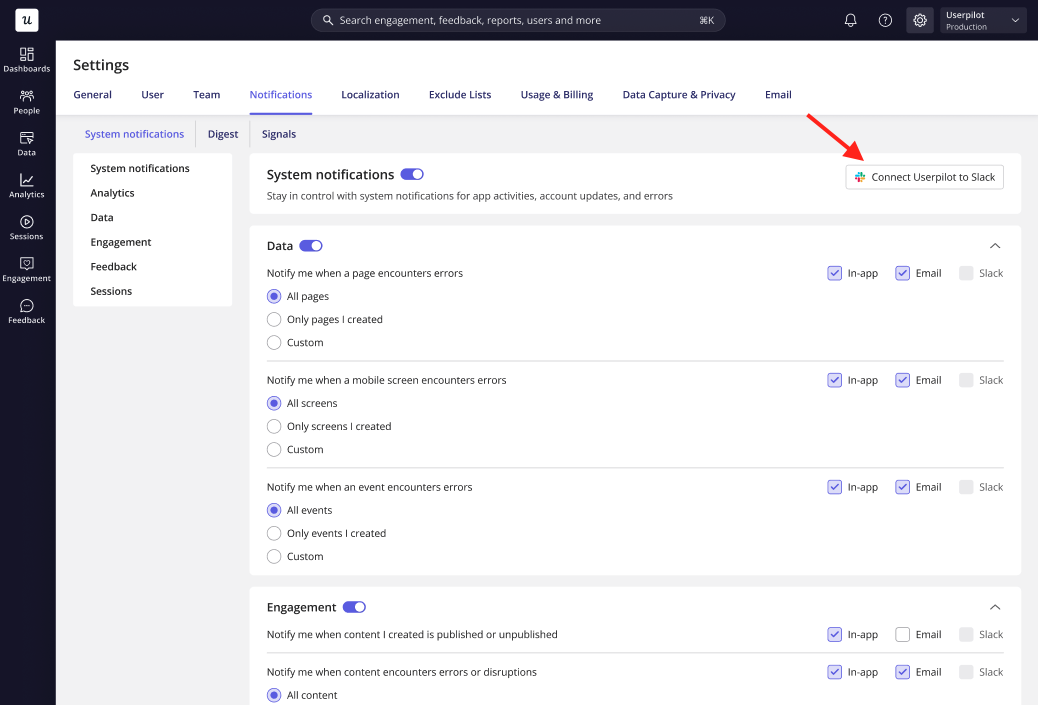Viewport: 1038px width, 705px height.
Task: Click the search magnifier icon
Action: (328, 21)
